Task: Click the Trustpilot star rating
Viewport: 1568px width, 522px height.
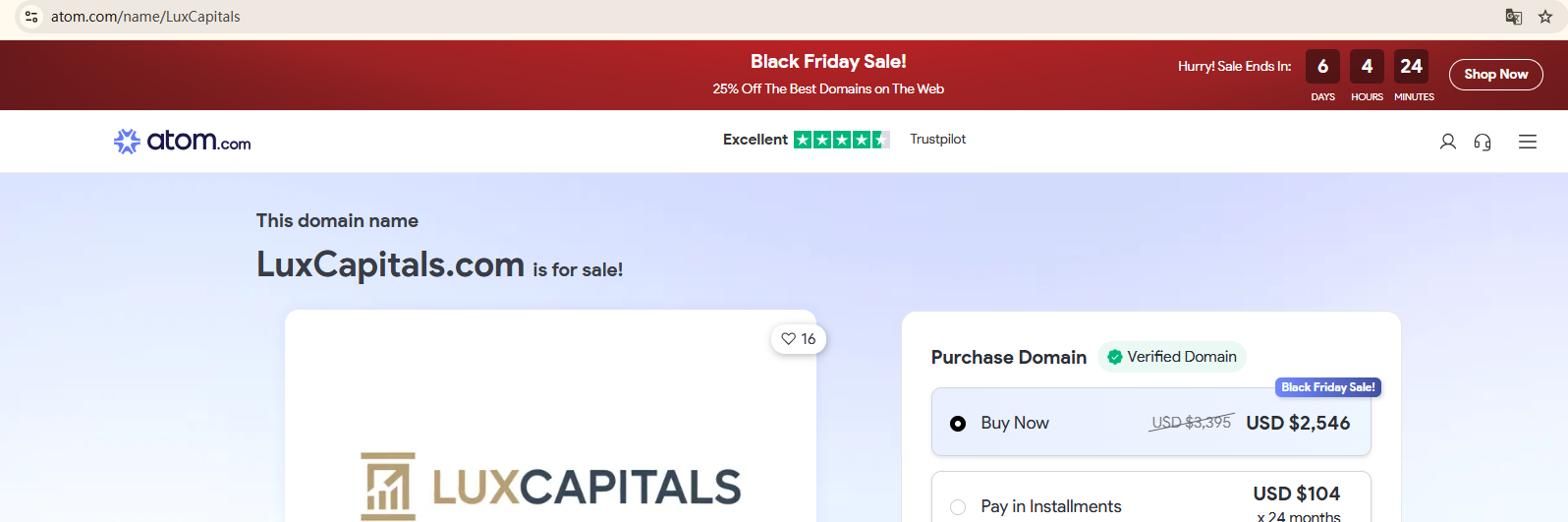Action: pyautogui.click(x=841, y=140)
